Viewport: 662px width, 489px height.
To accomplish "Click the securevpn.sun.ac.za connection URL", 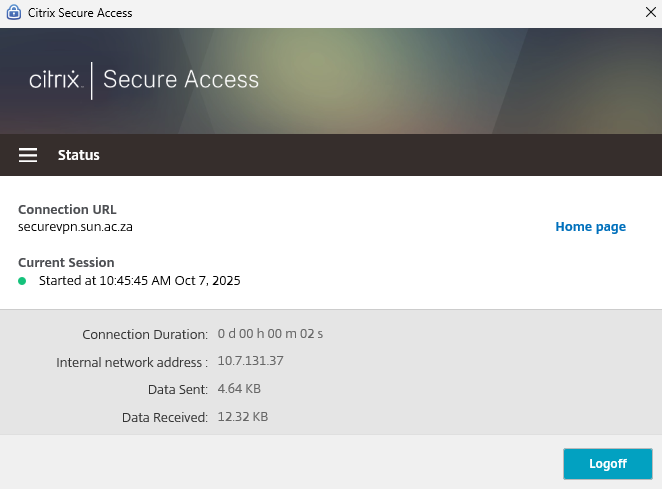I will pyautogui.click(x=76, y=227).
